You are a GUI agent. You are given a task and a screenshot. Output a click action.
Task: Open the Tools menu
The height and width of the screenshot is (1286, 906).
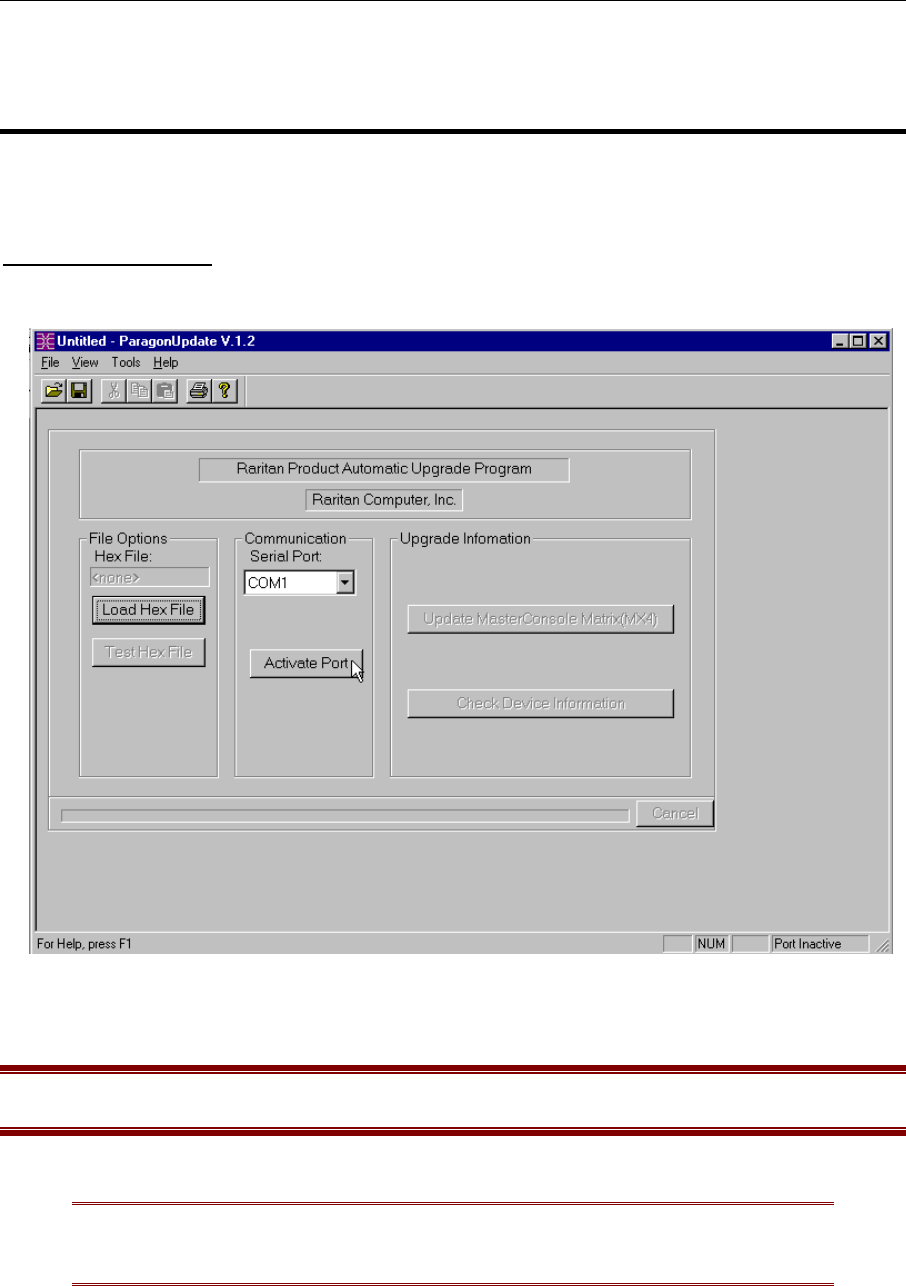click(126, 363)
